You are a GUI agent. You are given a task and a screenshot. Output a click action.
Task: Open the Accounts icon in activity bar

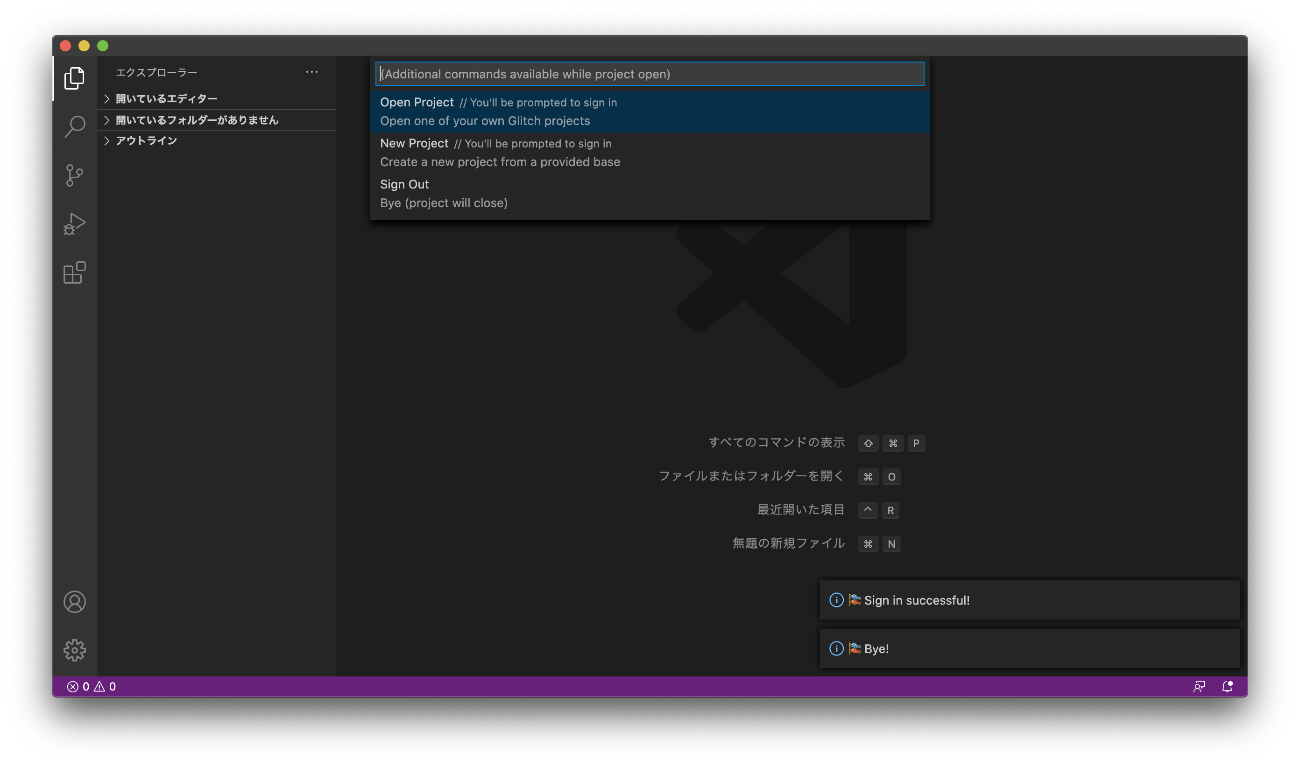coord(74,602)
